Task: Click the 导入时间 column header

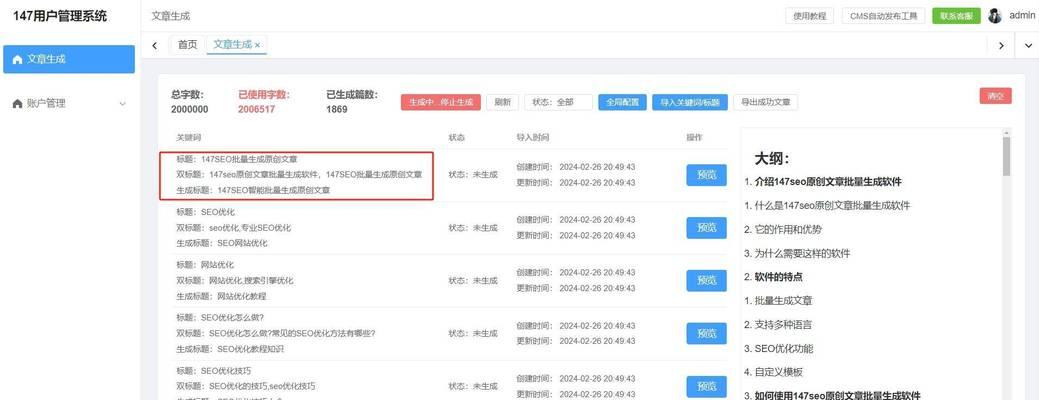Action: coord(533,138)
